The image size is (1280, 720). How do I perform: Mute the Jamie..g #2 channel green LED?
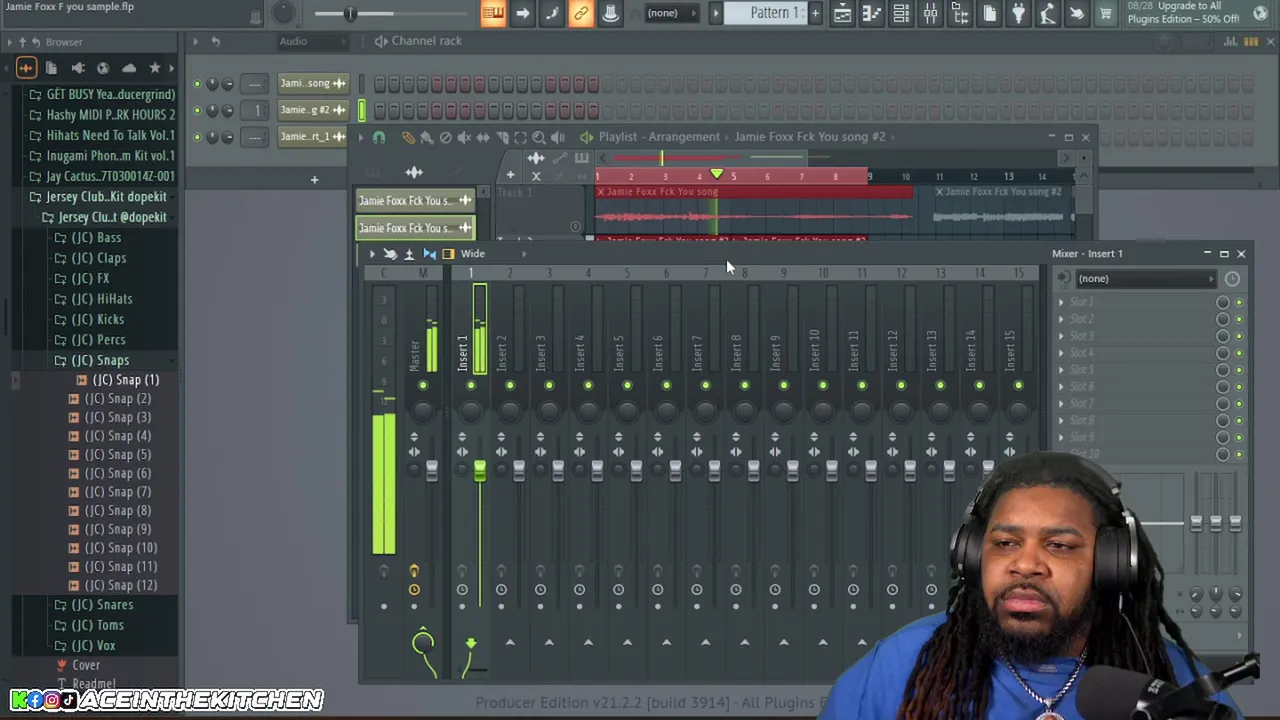(x=197, y=110)
